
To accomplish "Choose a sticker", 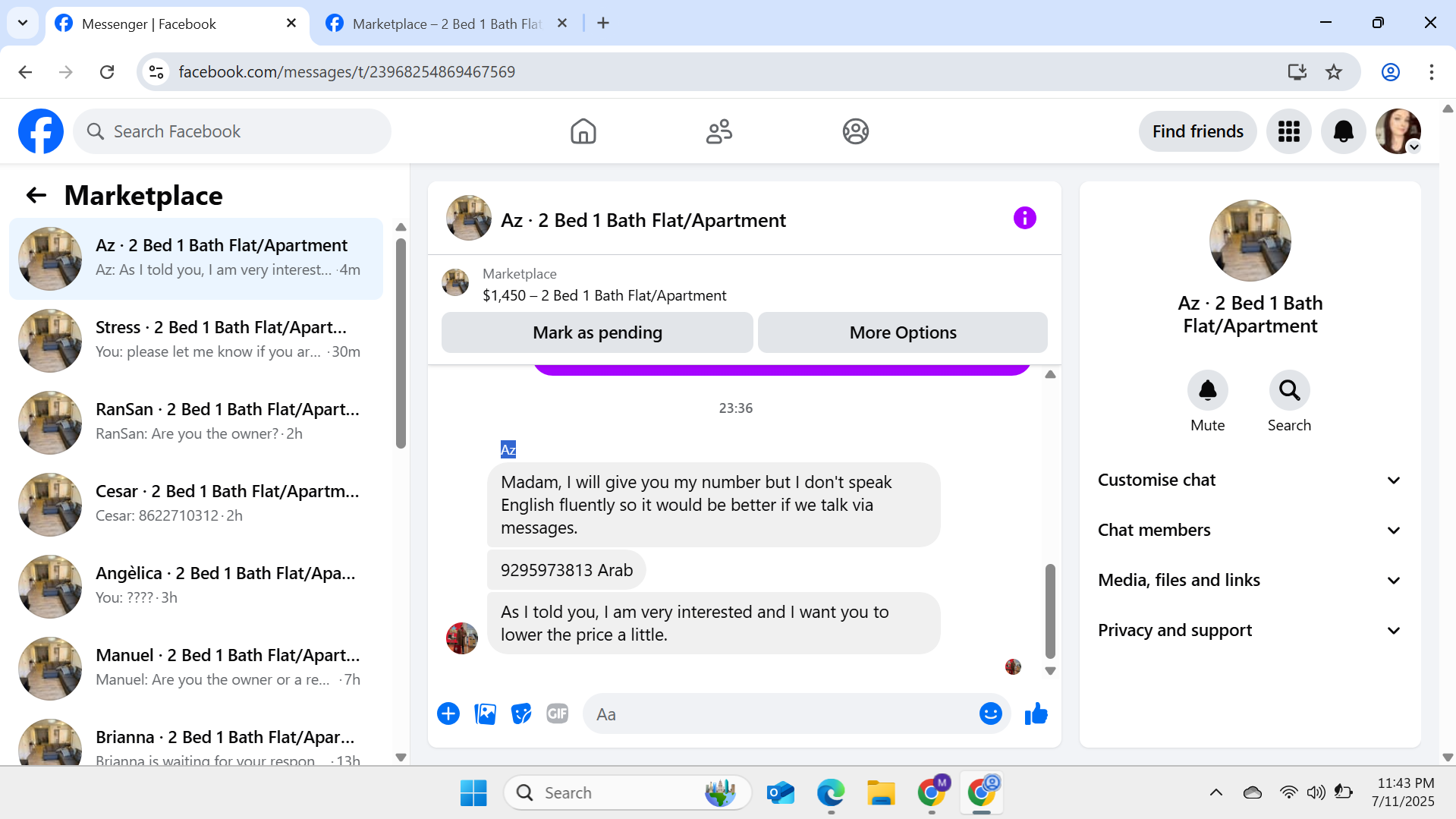I will 521,713.
